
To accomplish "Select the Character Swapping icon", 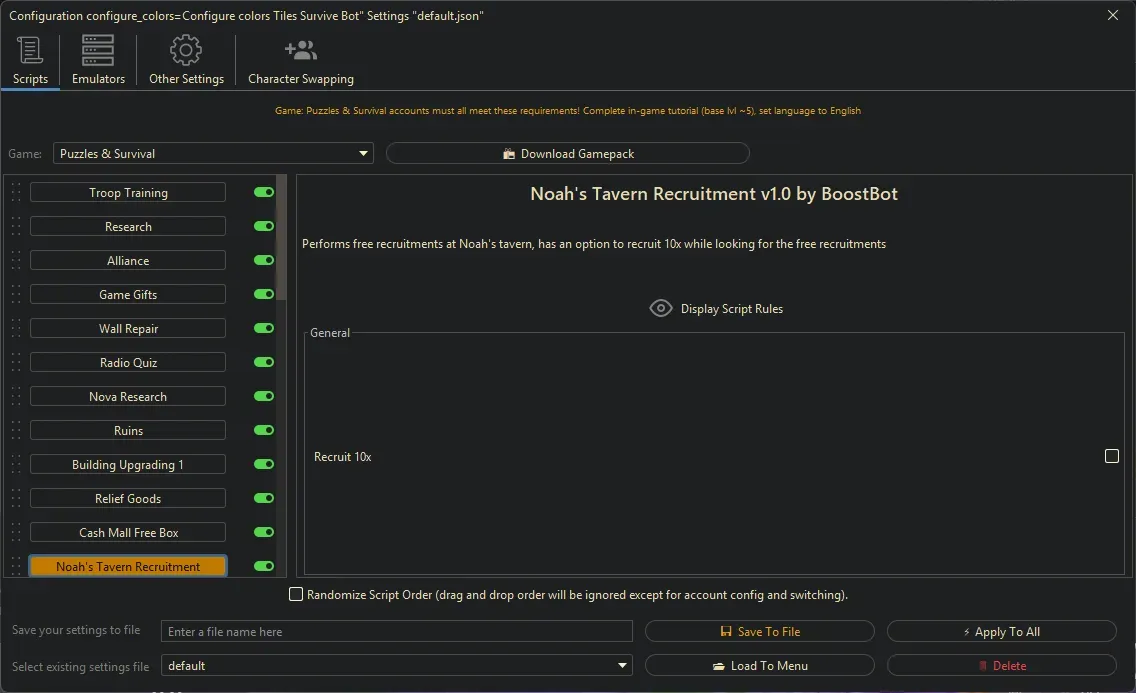I will [299, 49].
